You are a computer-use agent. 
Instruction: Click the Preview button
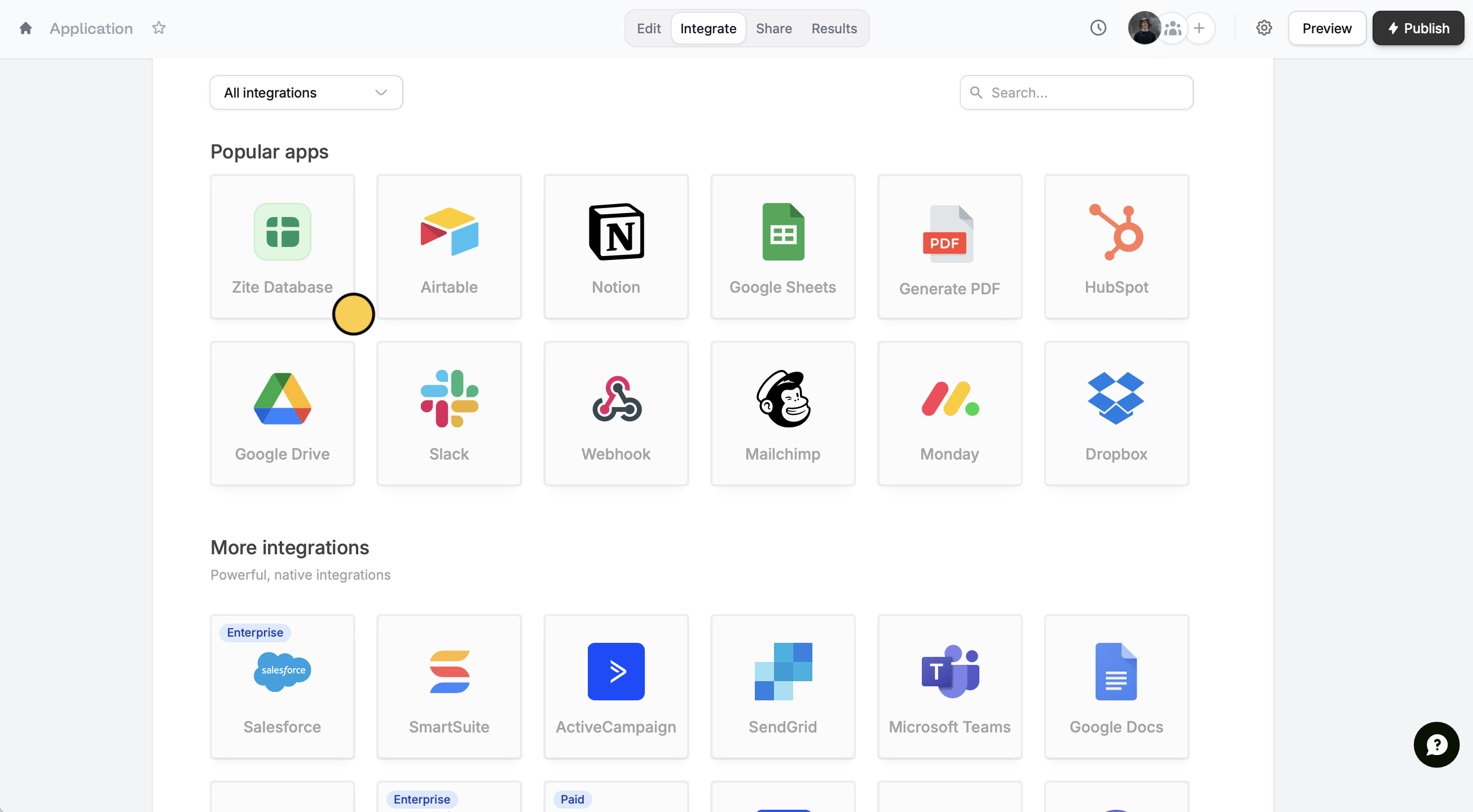pos(1327,29)
